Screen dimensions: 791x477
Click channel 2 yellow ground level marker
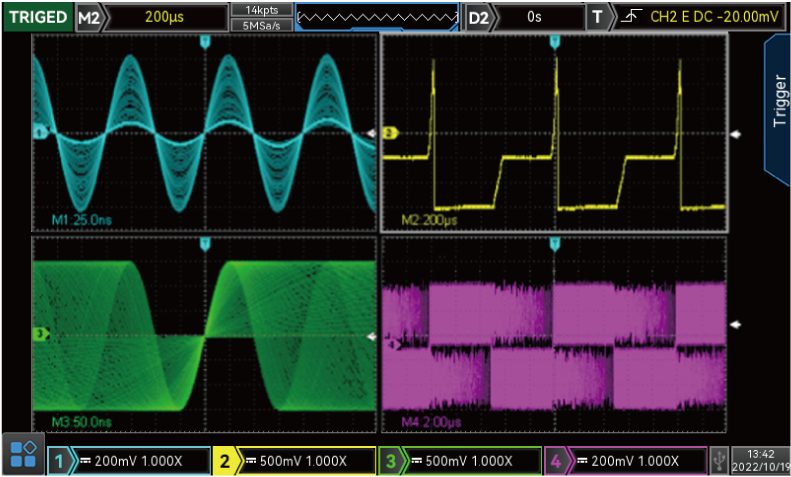pyautogui.click(x=390, y=132)
